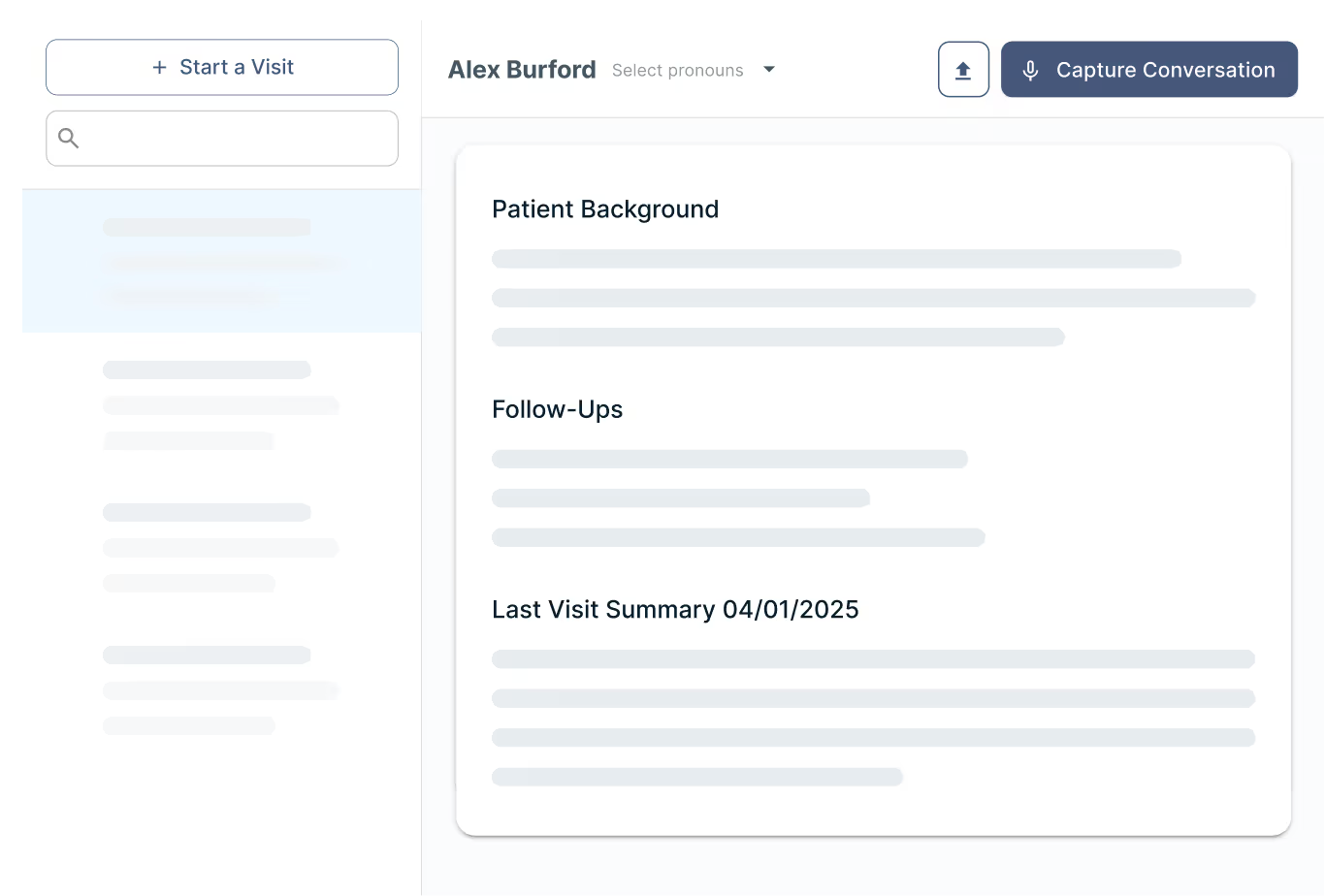Expand the pronouns dropdown arrow
This screenshot has height=896, width=1325.
769,70
